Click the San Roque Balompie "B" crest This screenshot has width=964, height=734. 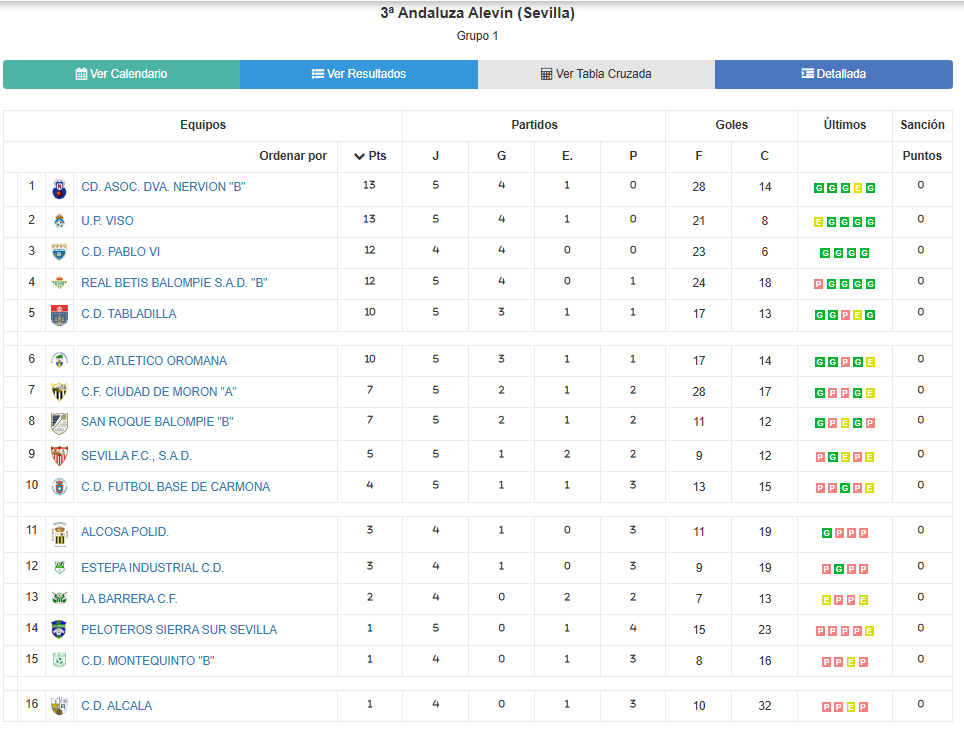pos(59,424)
